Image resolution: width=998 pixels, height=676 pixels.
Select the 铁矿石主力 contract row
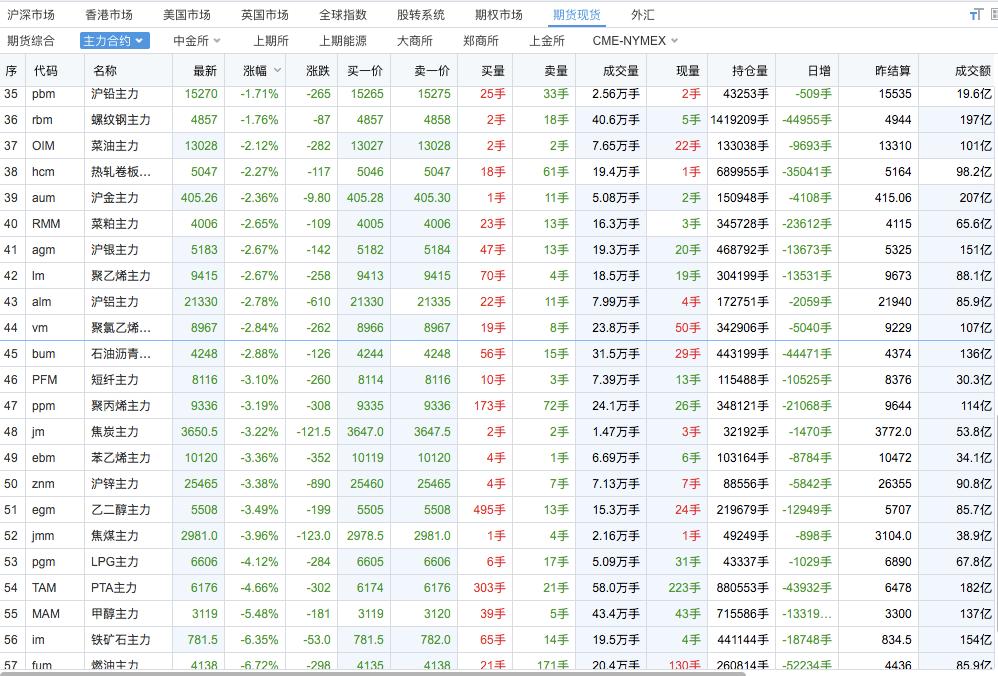(121, 640)
